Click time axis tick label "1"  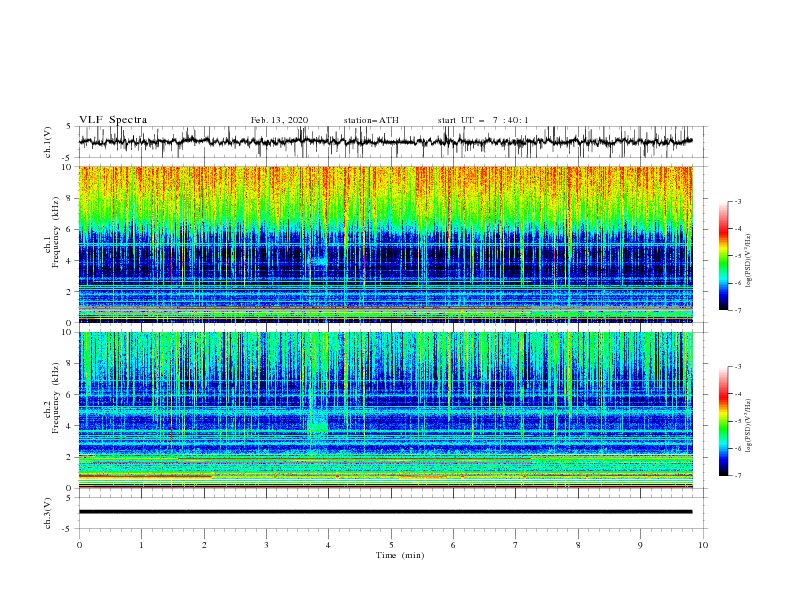pos(141,545)
